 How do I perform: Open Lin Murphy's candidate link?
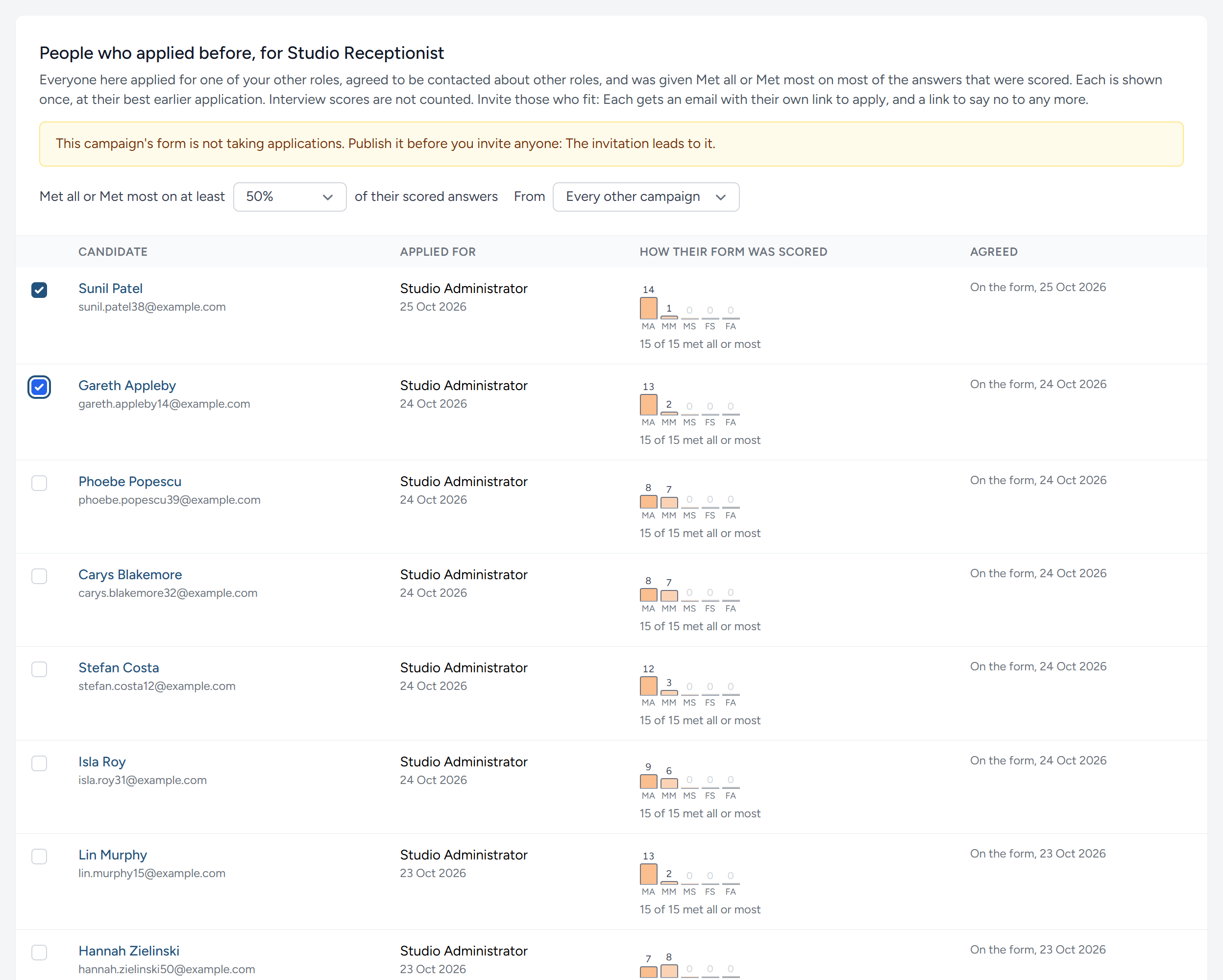[112, 855]
